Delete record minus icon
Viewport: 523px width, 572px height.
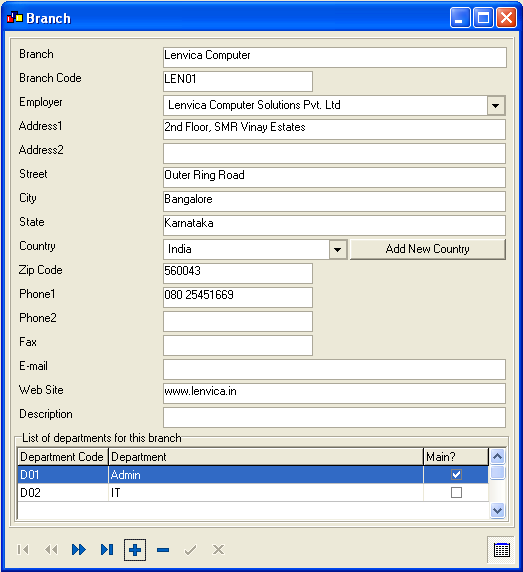163,550
